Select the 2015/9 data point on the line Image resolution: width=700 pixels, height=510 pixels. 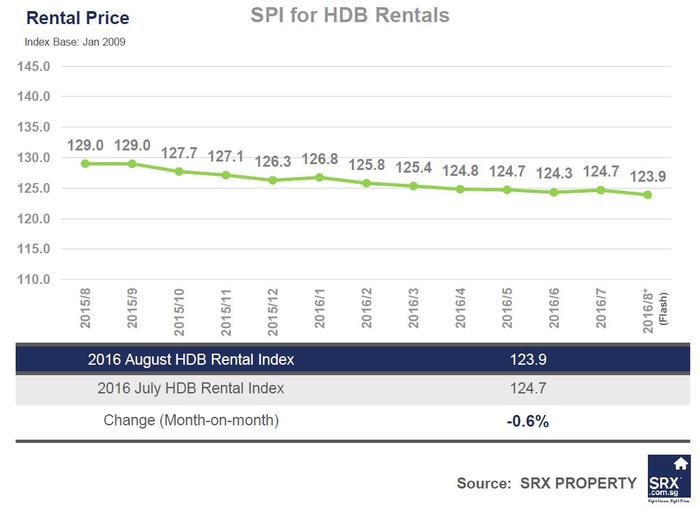pos(132,164)
